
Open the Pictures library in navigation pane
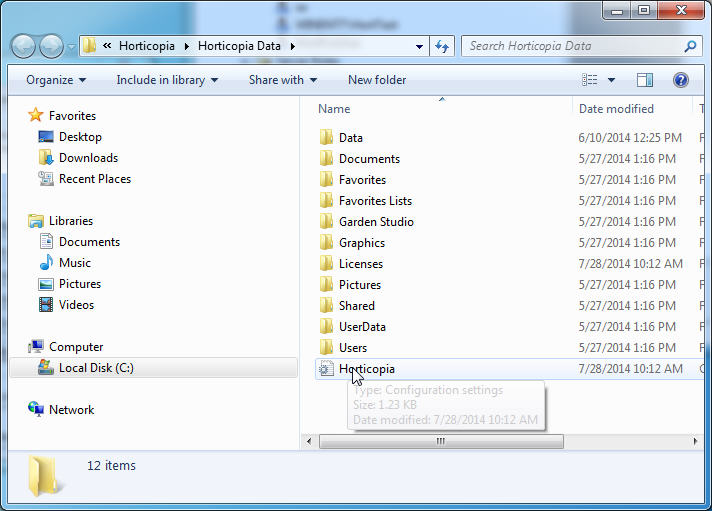[70, 284]
